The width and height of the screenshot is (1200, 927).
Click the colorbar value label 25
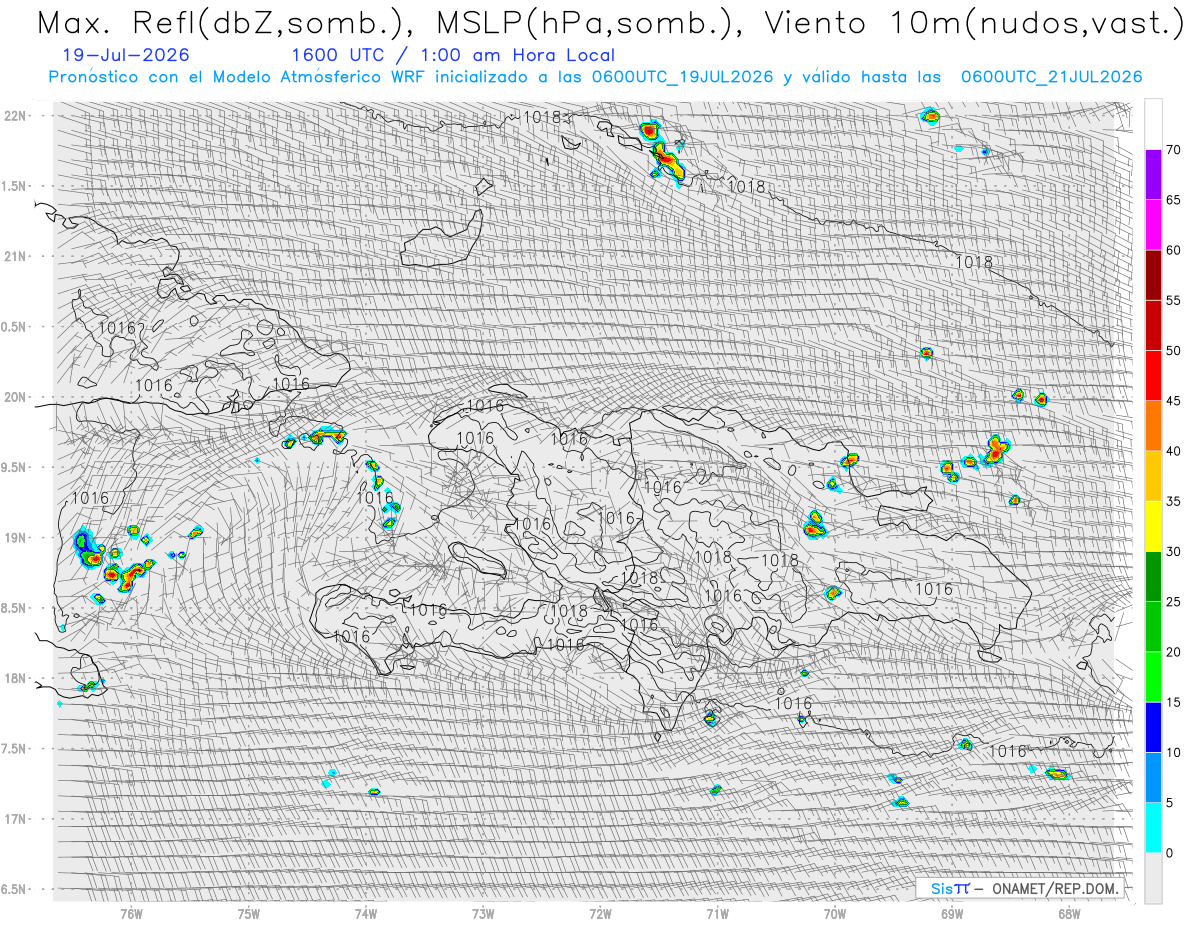click(x=1173, y=602)
